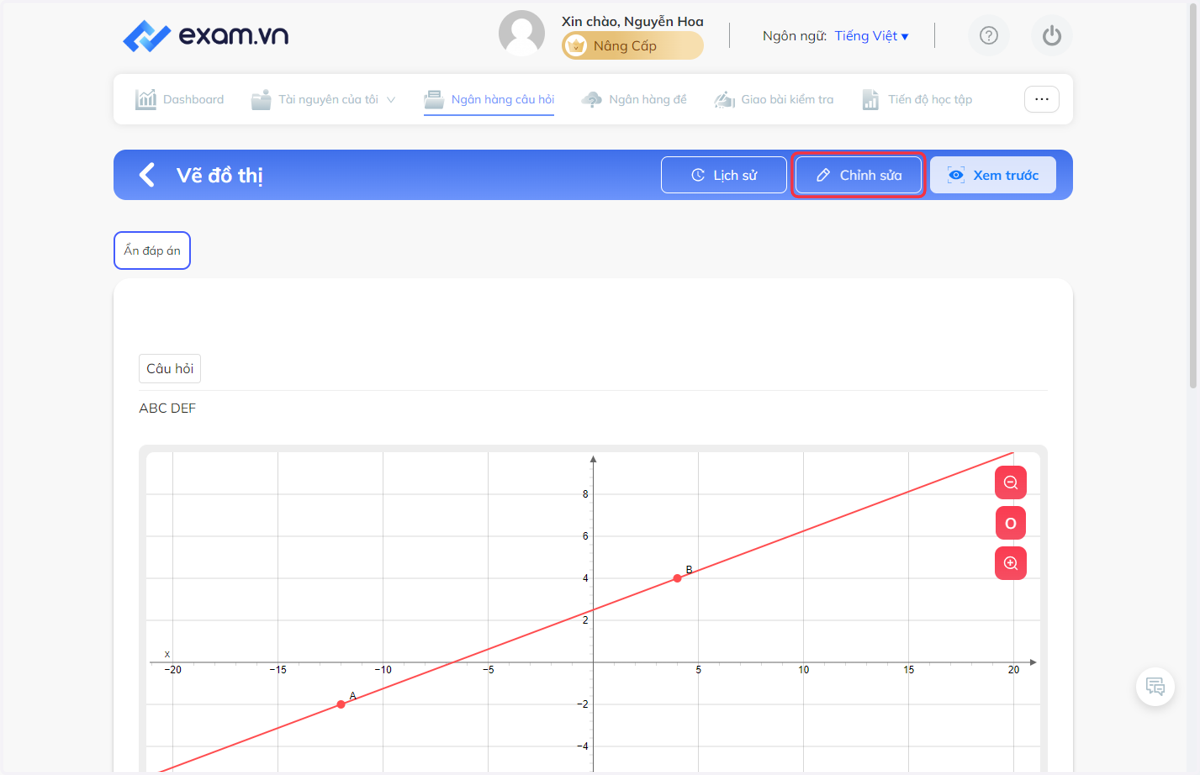Reset graph view with O button
The width and height of the screenshot is (1200, 775).
[x=1010, y=523]
